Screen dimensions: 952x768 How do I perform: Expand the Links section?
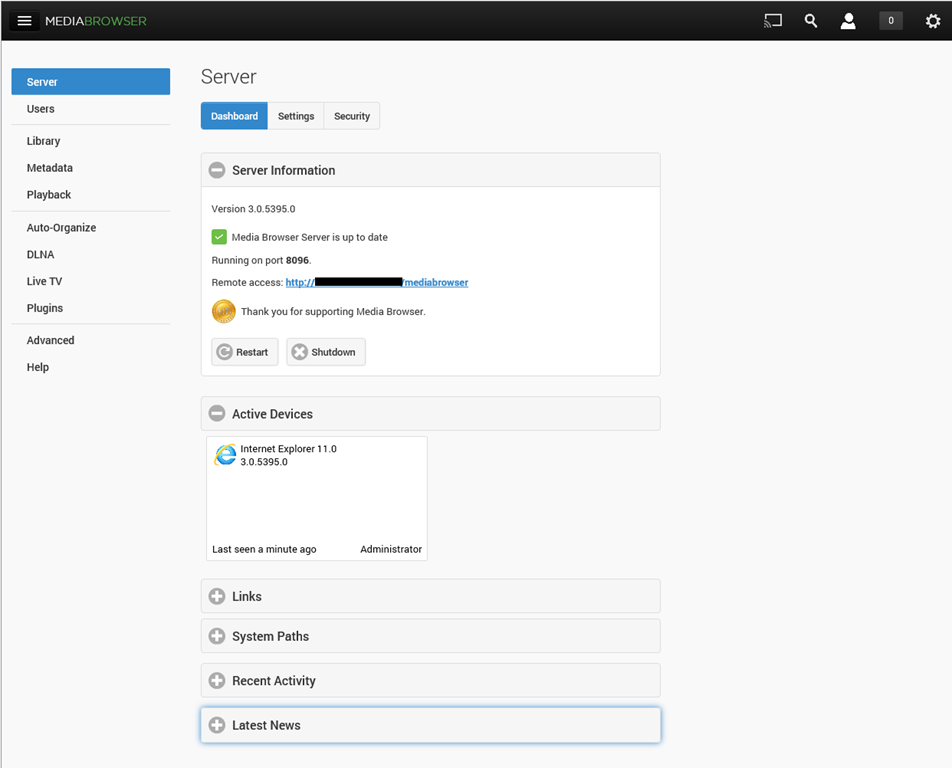click(x=217, y=597)
